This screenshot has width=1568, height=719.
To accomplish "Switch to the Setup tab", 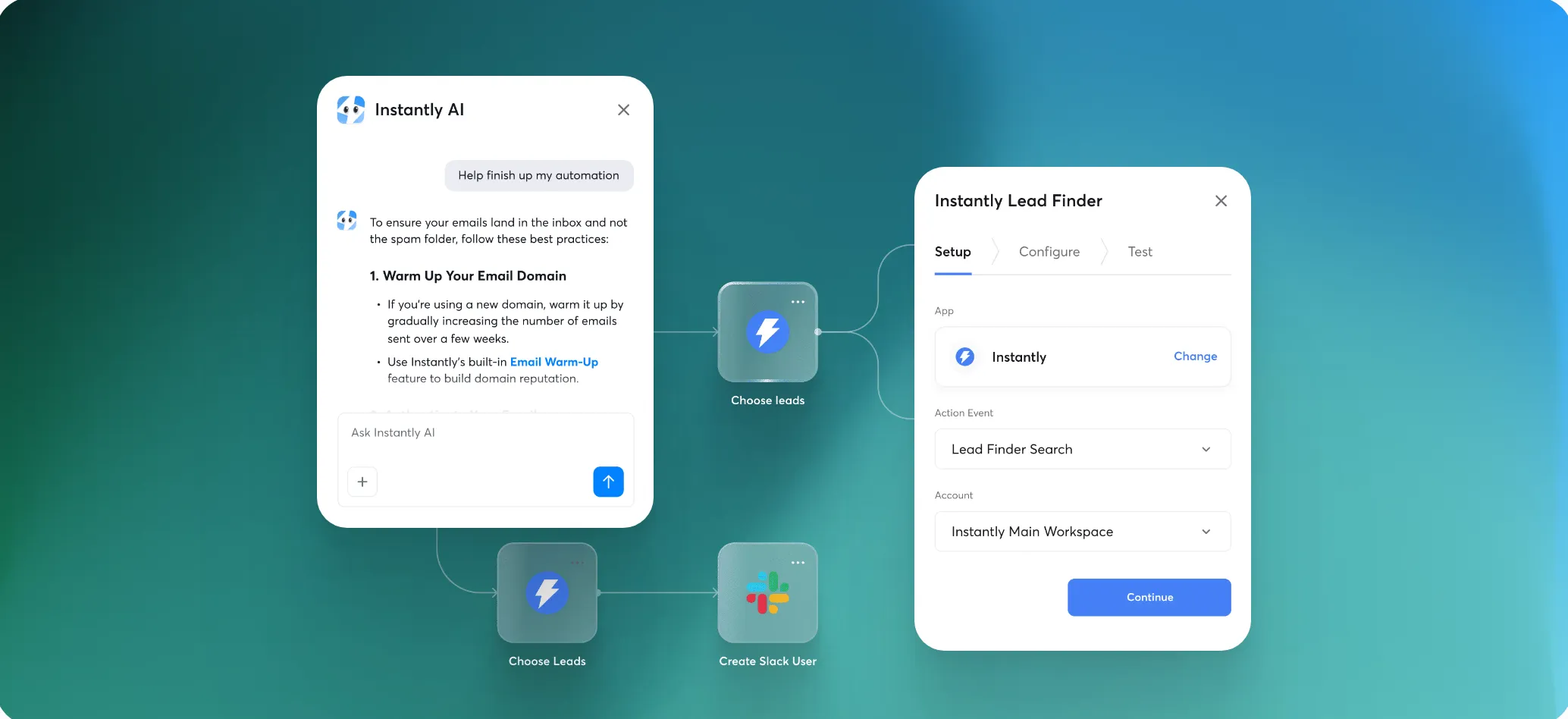I will pyautogui.click(x=952, y=252).
